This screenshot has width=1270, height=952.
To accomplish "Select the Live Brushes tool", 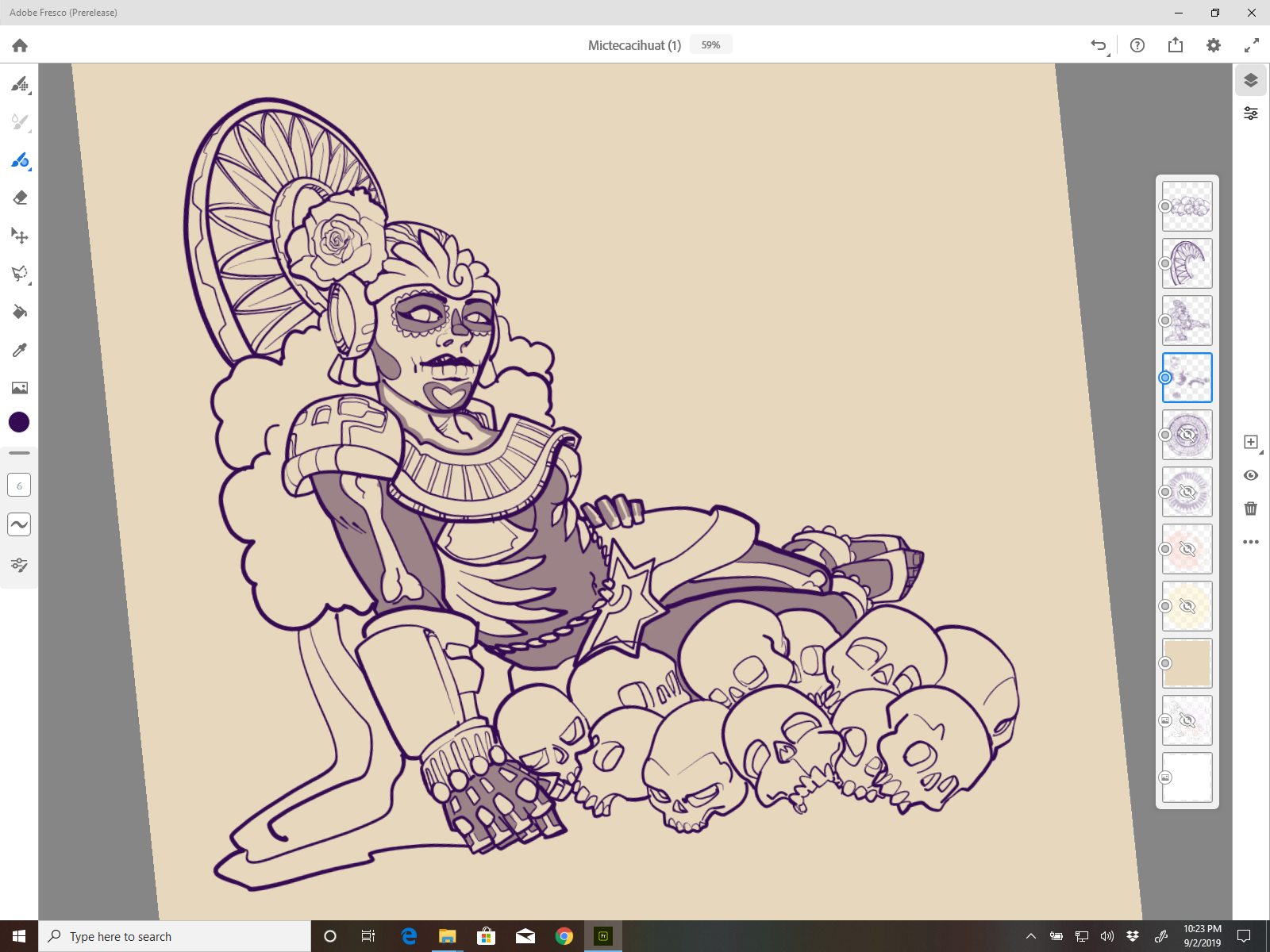I will click(x=20, y=121).
